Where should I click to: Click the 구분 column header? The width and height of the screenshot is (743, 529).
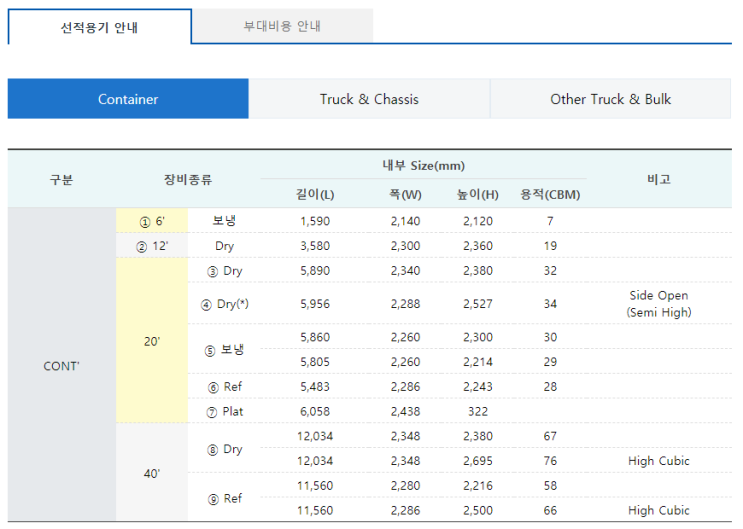coord(62,179)
